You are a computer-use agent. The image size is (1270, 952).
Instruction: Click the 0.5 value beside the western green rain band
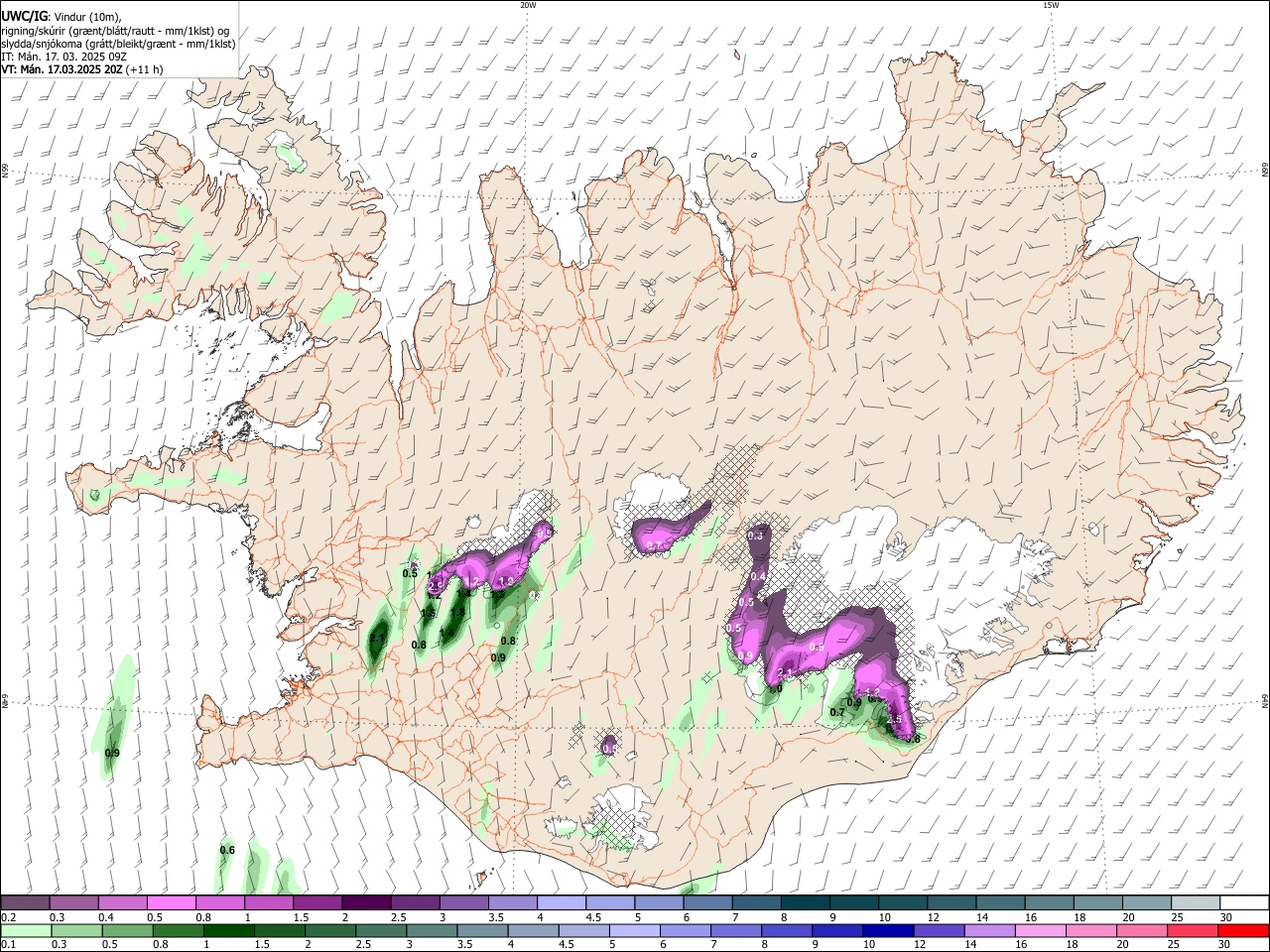(410, 573)
